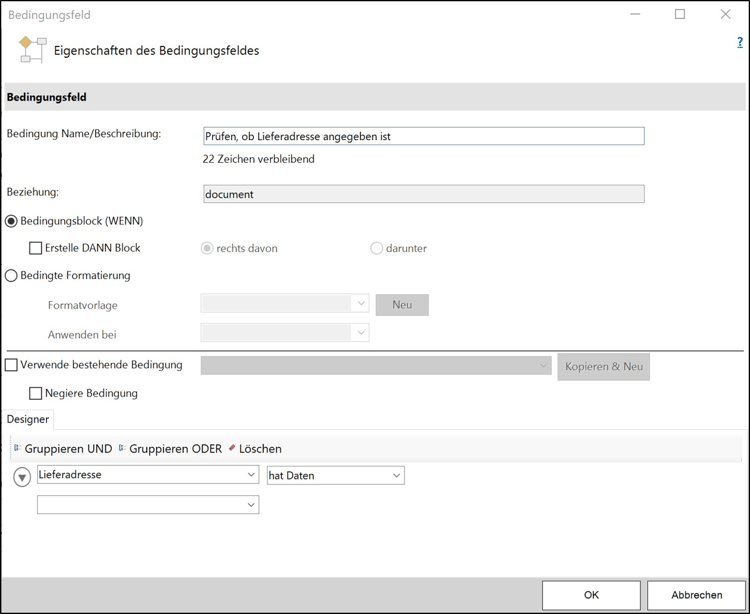The width and height of the screenshot is (750, 614).
Task: Click Gruppieren ODER toolbar label
Action: pyautogui.click(x=176, y=449)
